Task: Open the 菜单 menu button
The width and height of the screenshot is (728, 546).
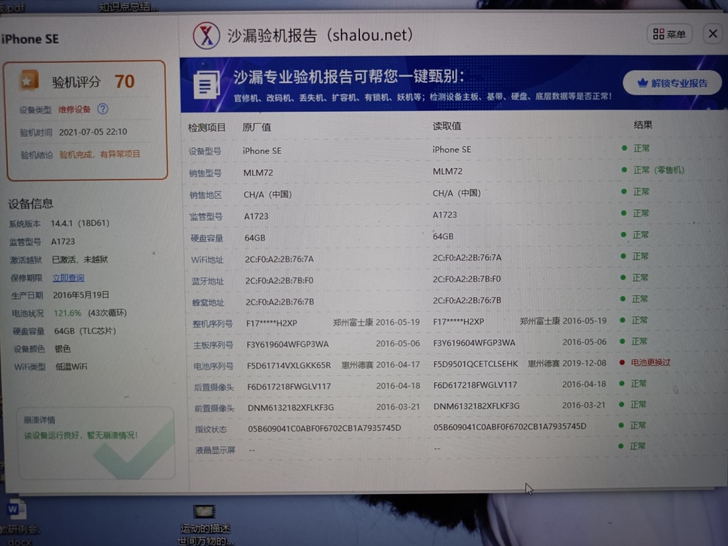Action: [x=670, y=34]
